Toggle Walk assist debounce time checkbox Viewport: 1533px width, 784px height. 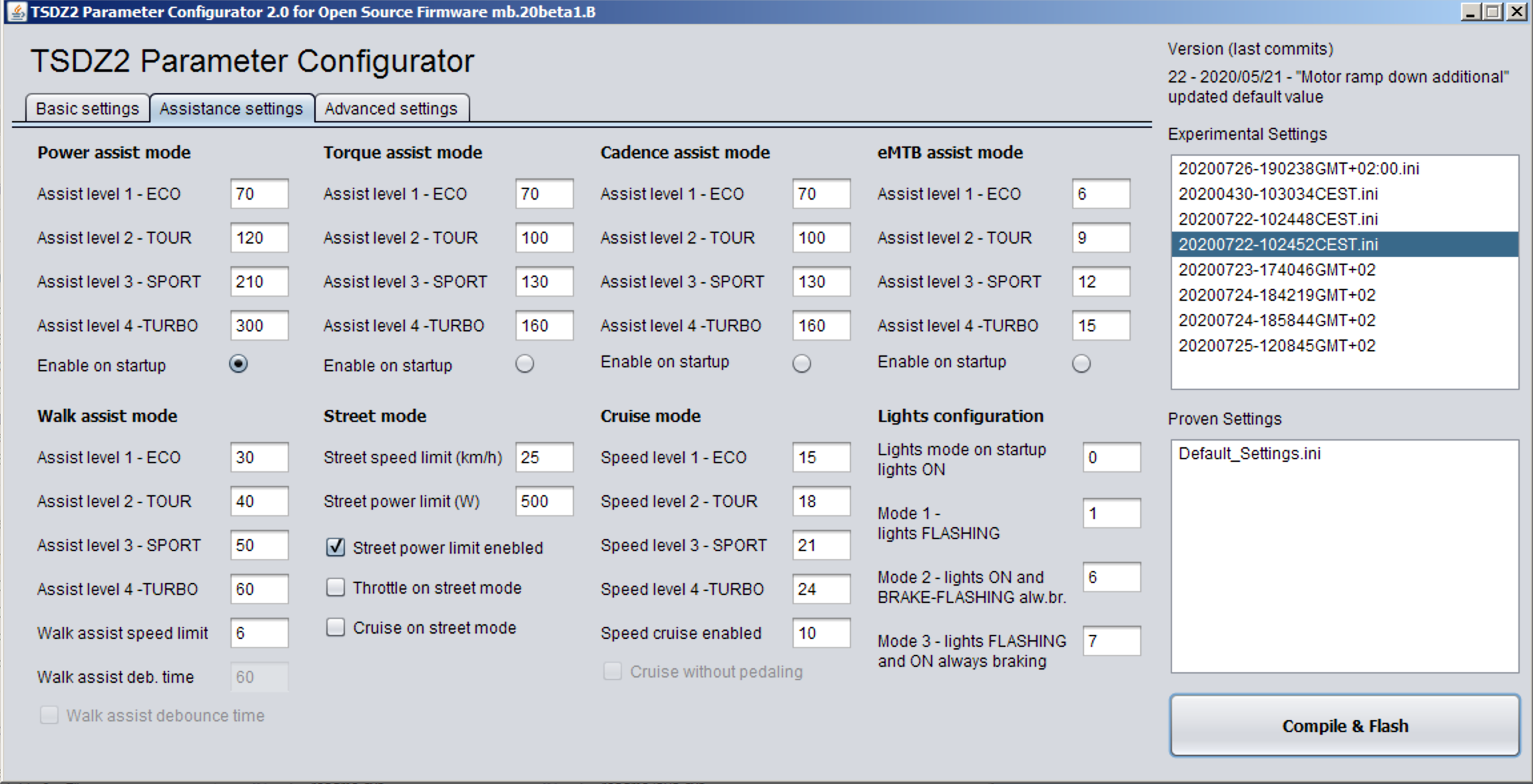pos(49,715)
